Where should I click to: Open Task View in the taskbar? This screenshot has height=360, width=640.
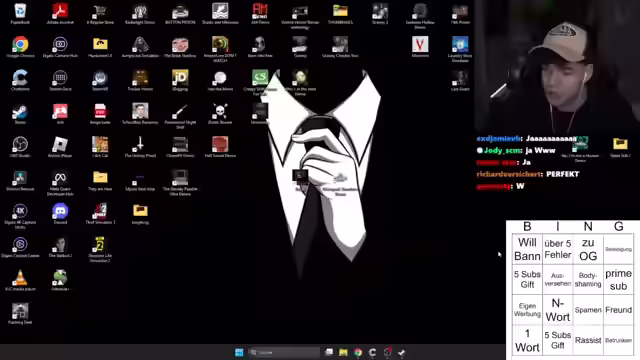[329, 352]
